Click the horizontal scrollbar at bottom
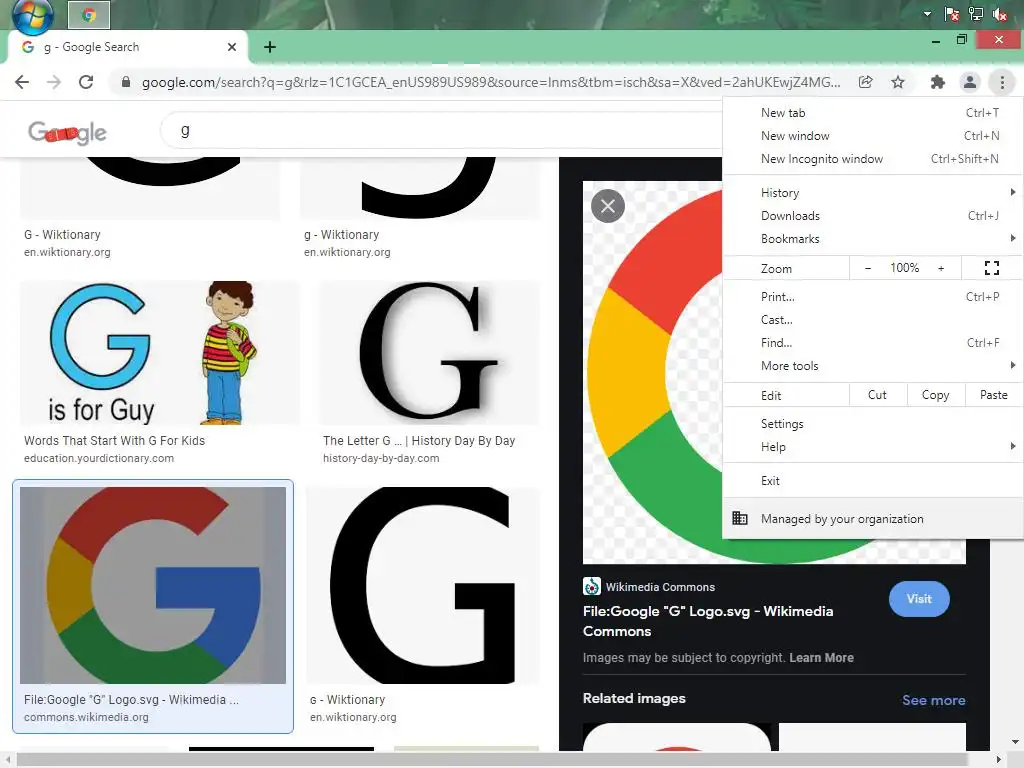The image size is (1024, 768). [x=491, y=760]
